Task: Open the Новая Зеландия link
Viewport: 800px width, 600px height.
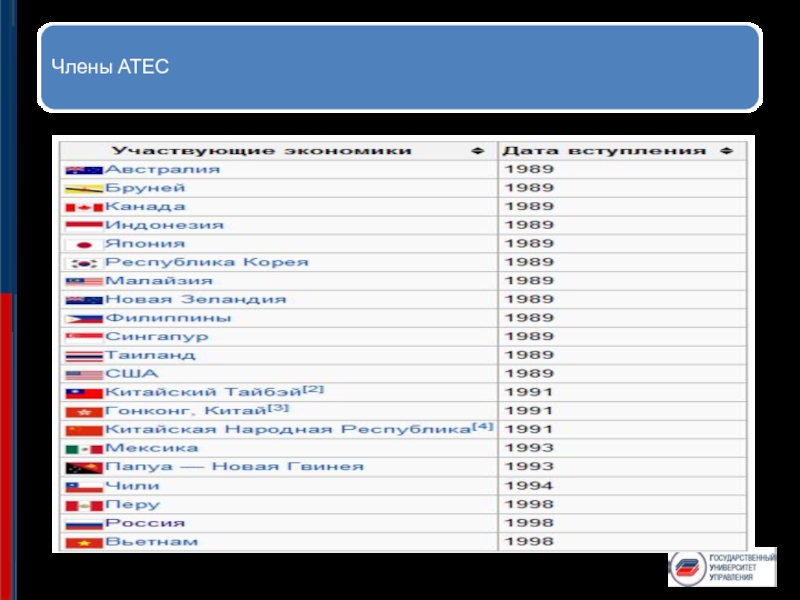Action: pos(195,299)
